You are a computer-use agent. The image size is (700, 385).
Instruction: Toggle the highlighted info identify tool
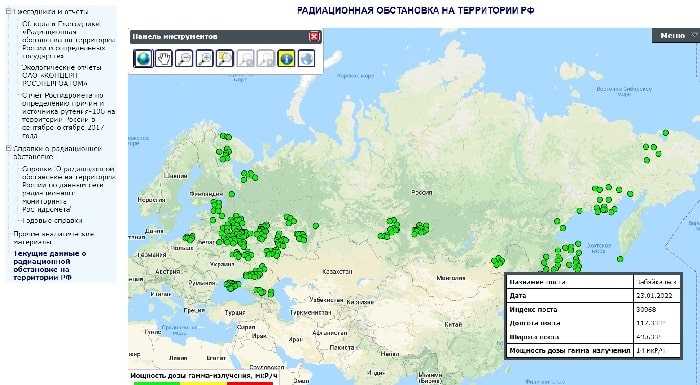pyautogui.click(x=286, y=59)
